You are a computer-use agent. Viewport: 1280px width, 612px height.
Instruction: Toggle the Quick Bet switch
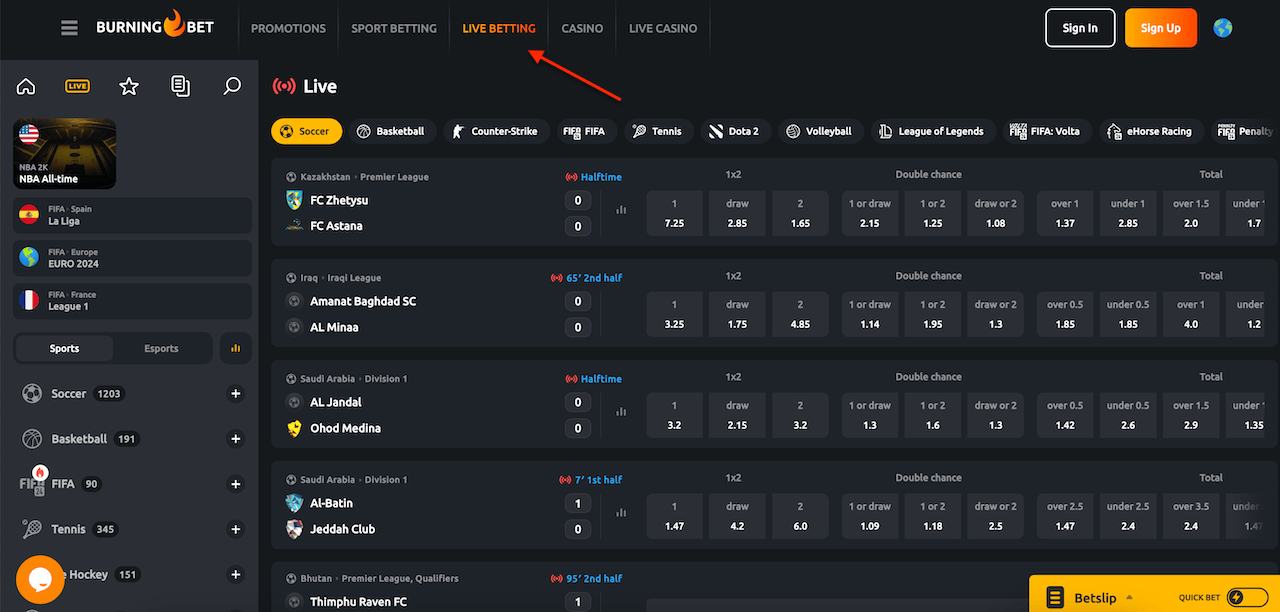pos(1247,598)
